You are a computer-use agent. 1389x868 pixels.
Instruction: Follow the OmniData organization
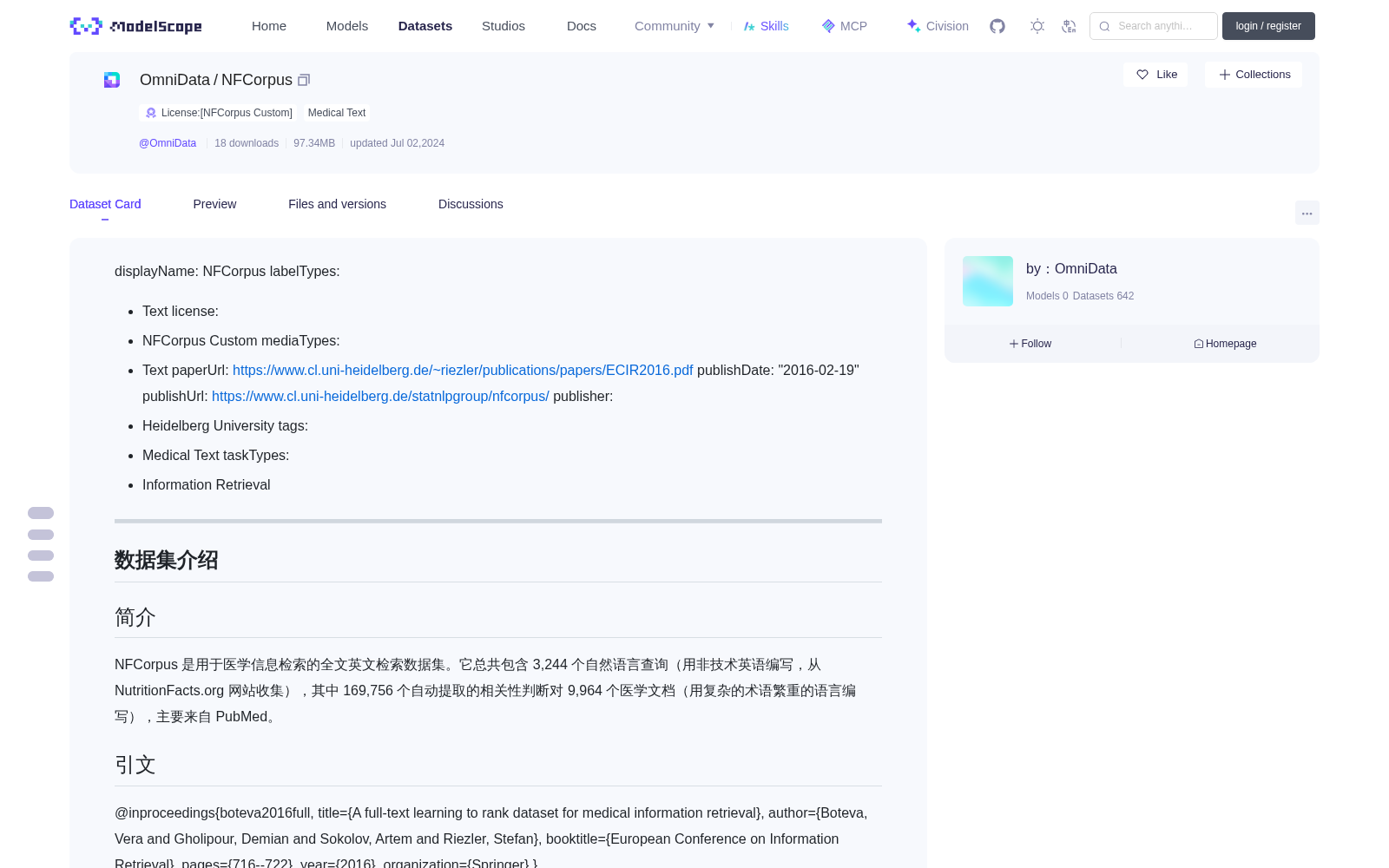[1030, 344]
